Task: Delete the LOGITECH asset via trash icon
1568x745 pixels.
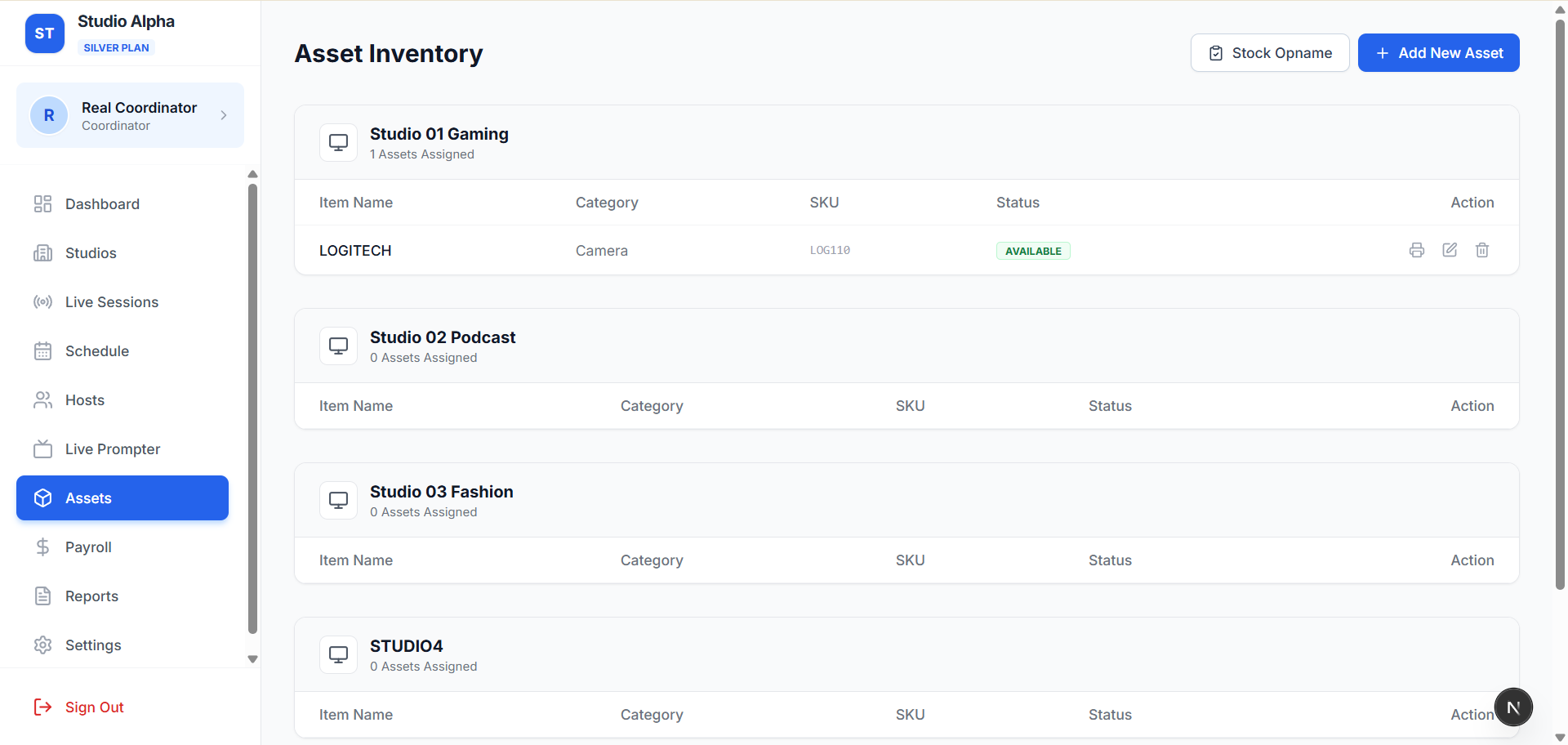Action: click(x=1482, y=250)
